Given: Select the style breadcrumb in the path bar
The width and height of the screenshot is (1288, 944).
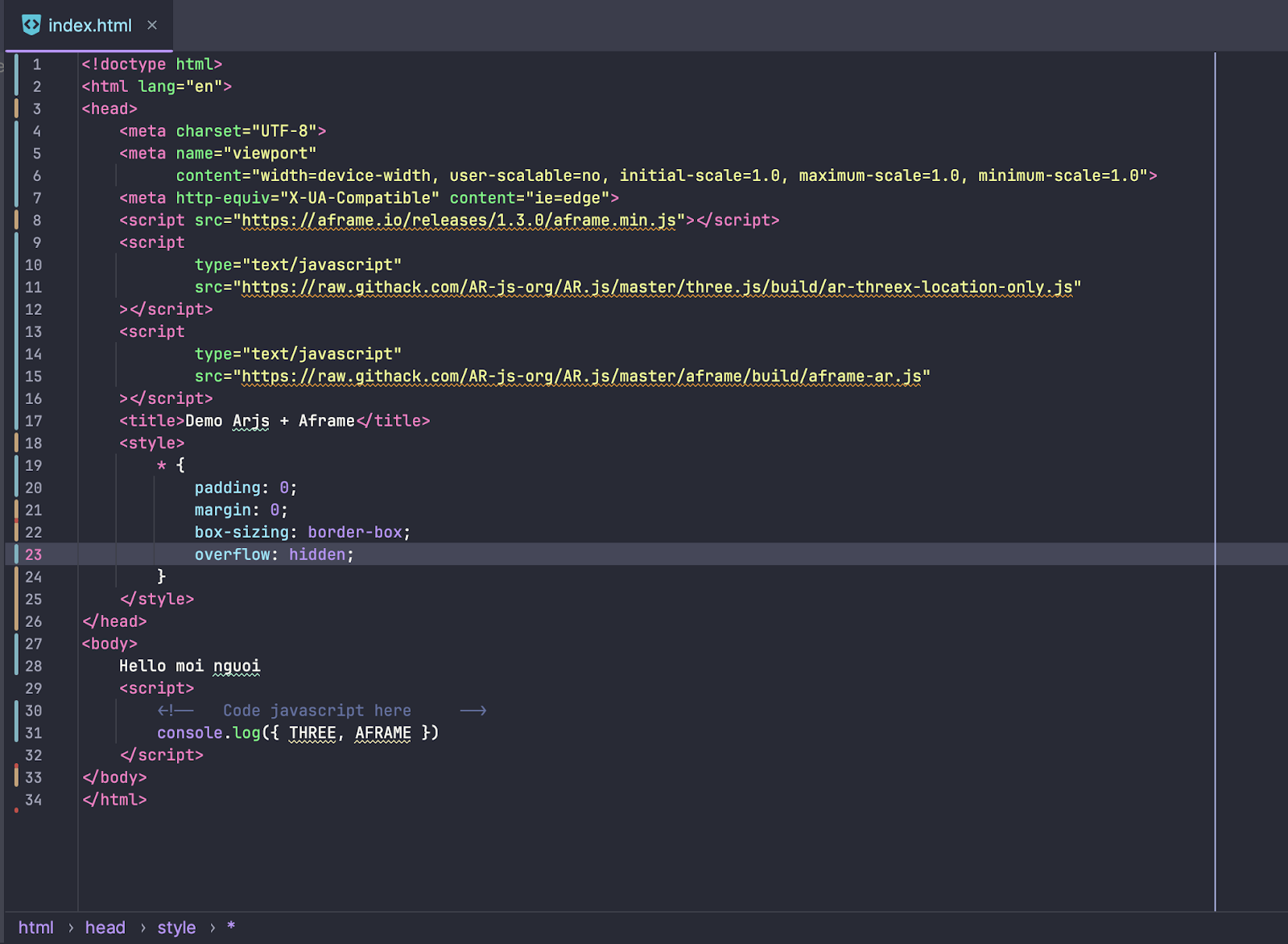Looking at the screenshot, I should click(x=176, y=927).
